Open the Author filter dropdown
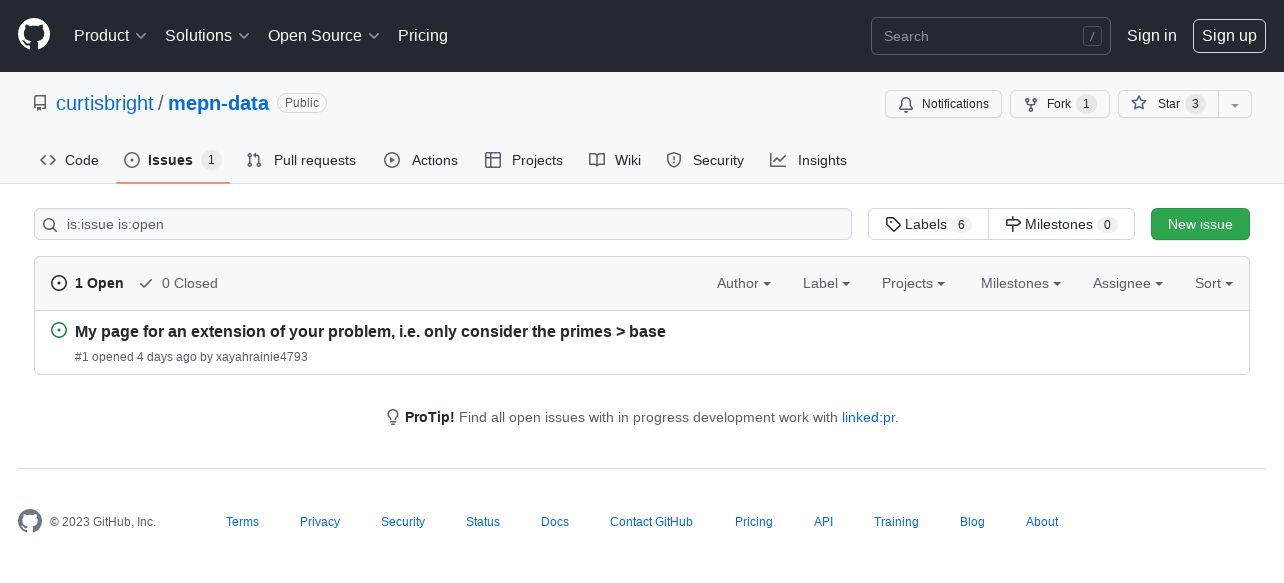 [744, 283]
